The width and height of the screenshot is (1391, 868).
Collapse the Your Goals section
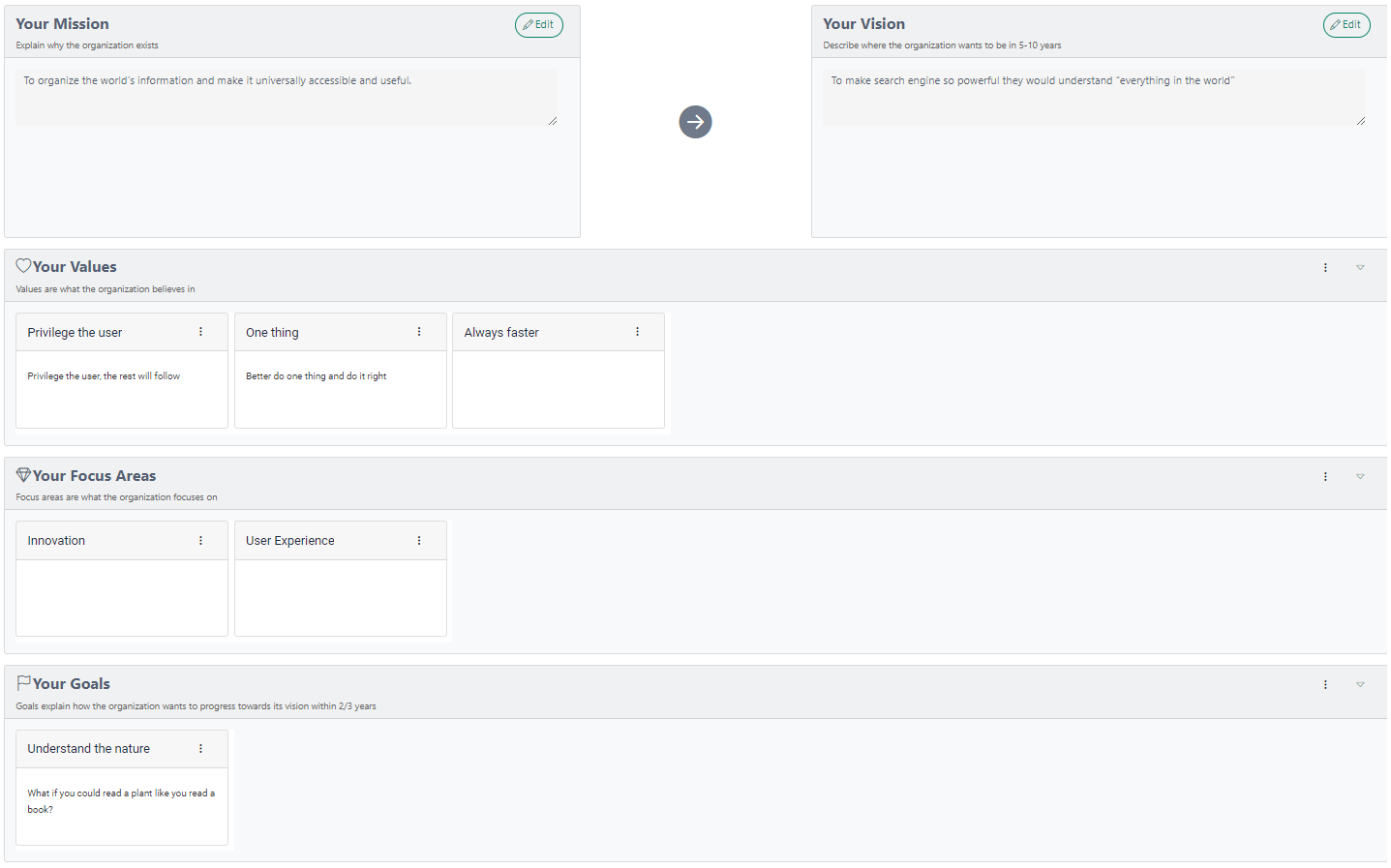[1360, 685]
